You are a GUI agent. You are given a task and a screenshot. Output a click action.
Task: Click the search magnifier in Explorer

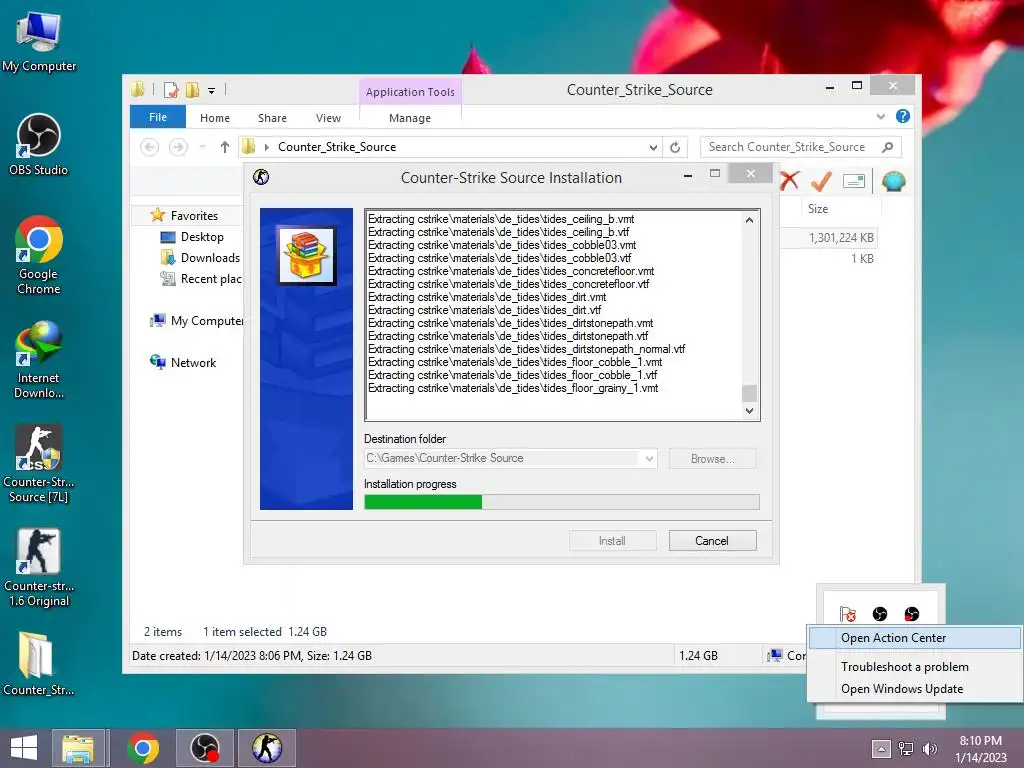point(888,147)
